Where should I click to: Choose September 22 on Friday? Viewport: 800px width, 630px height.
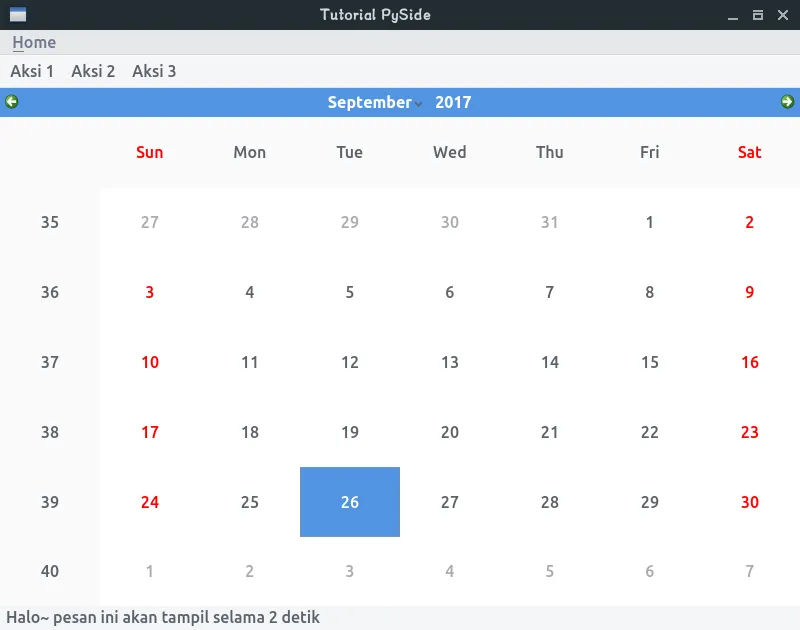[649, 432]
